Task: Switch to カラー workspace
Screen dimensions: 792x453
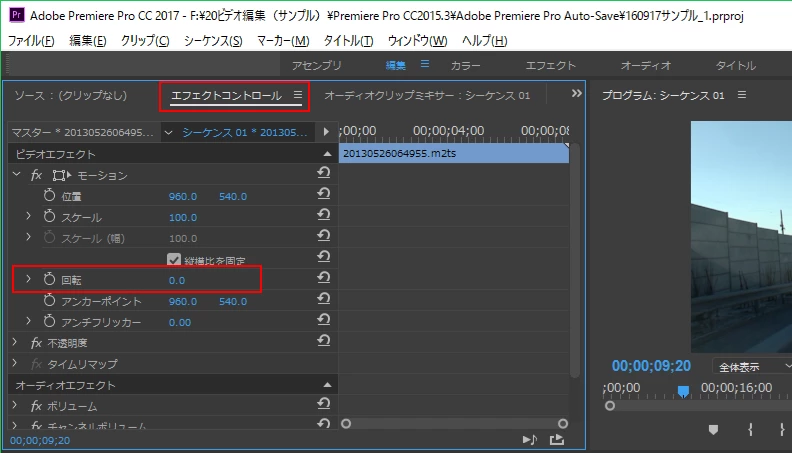Action: (465, 66)
